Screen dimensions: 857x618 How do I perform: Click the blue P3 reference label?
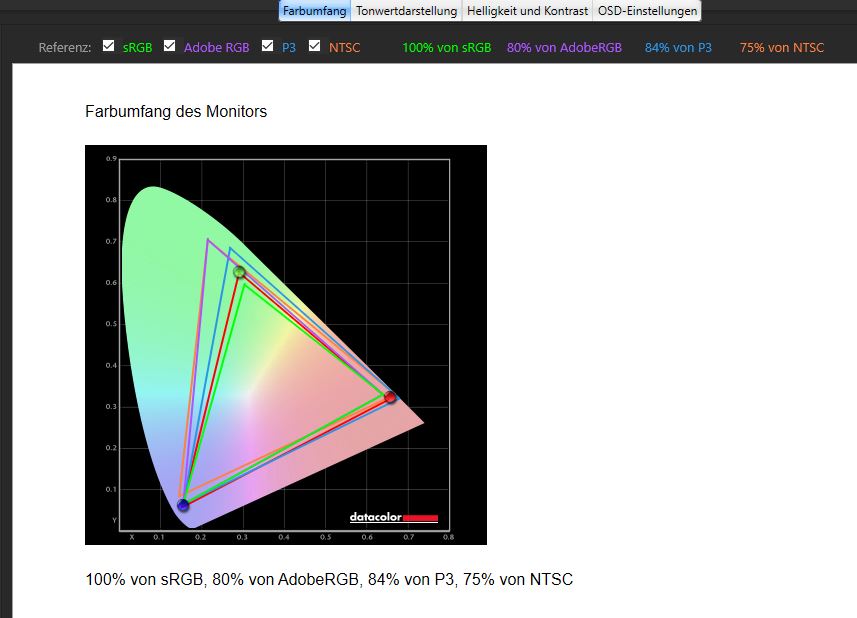[289, 48]
